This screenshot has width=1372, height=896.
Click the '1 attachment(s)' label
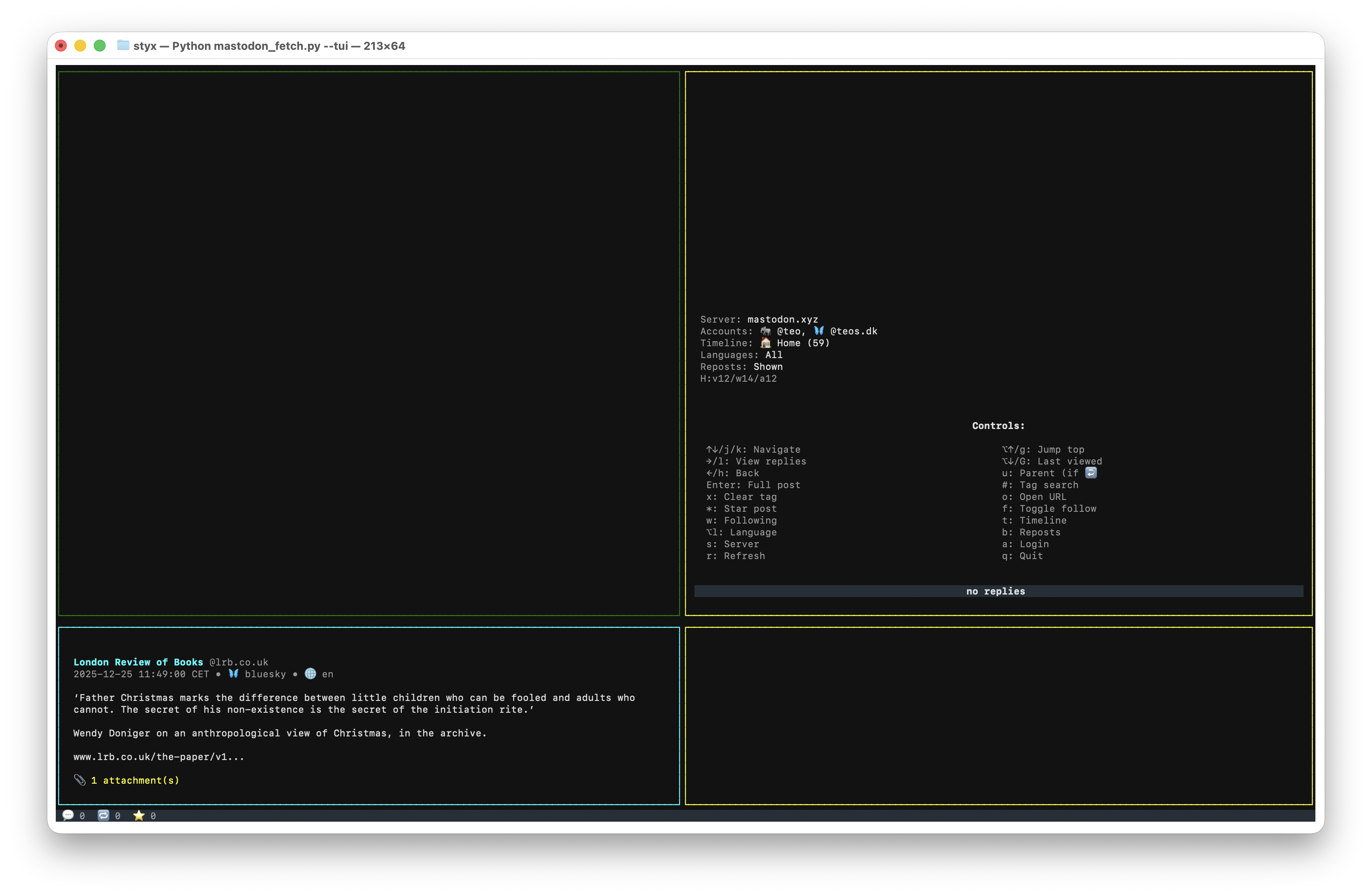pos(135,780)
